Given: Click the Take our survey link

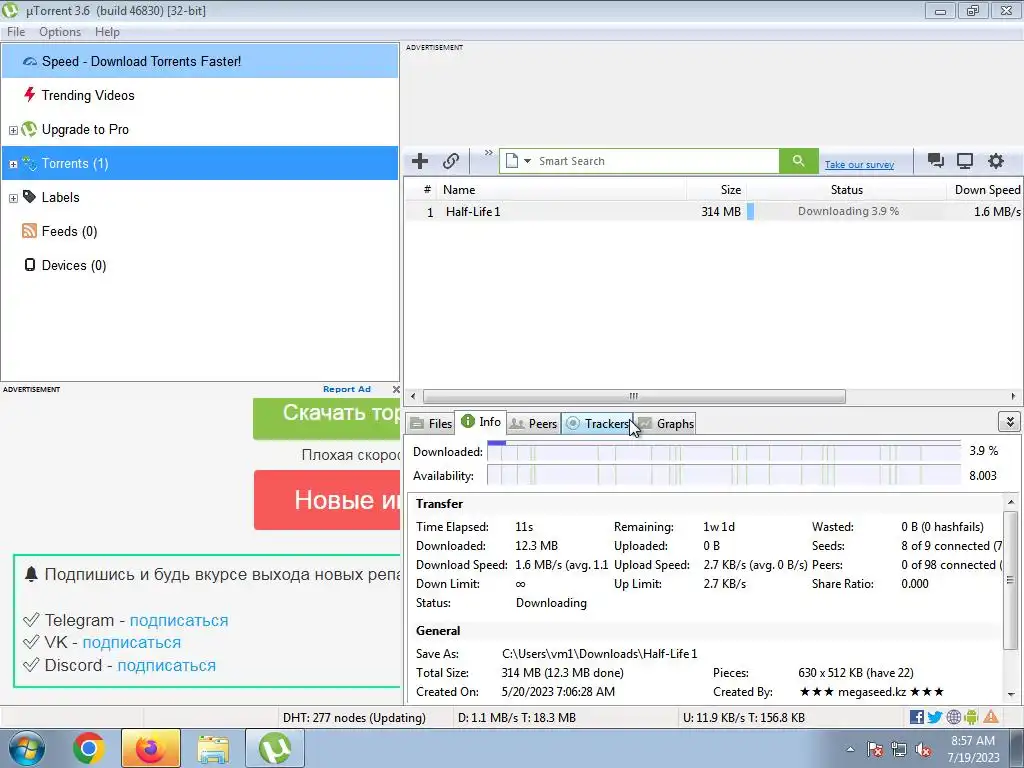Looking at the screenshot, I should coord(859,165).
